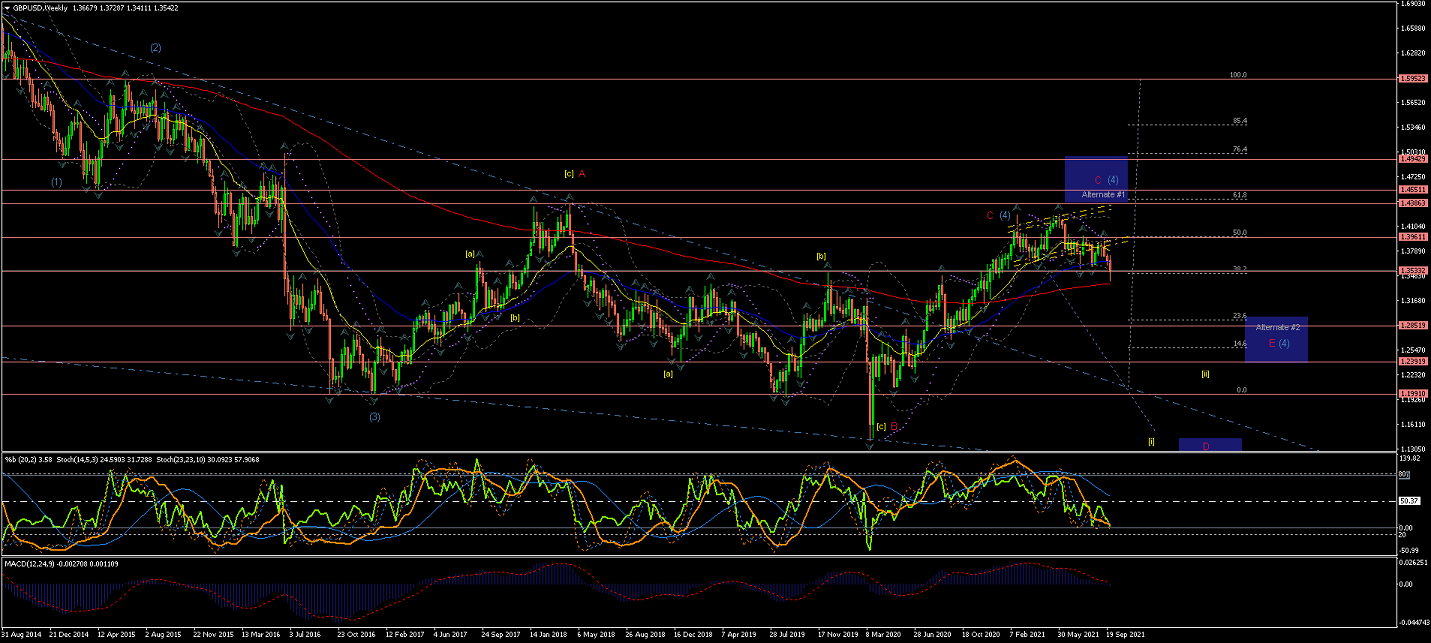Open the chart menu arrow beside GBPUSD,Weekly
The image size is (1431, 643).
point(7,7)
